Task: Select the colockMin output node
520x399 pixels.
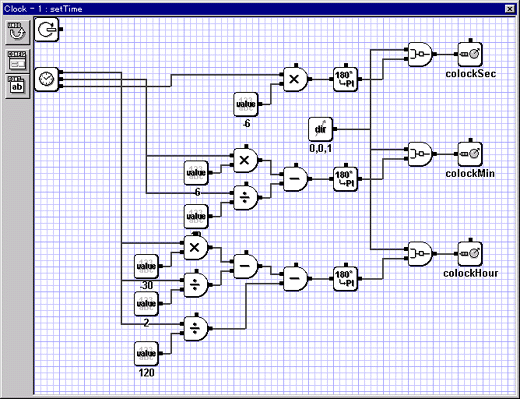Action: [470, 154]
